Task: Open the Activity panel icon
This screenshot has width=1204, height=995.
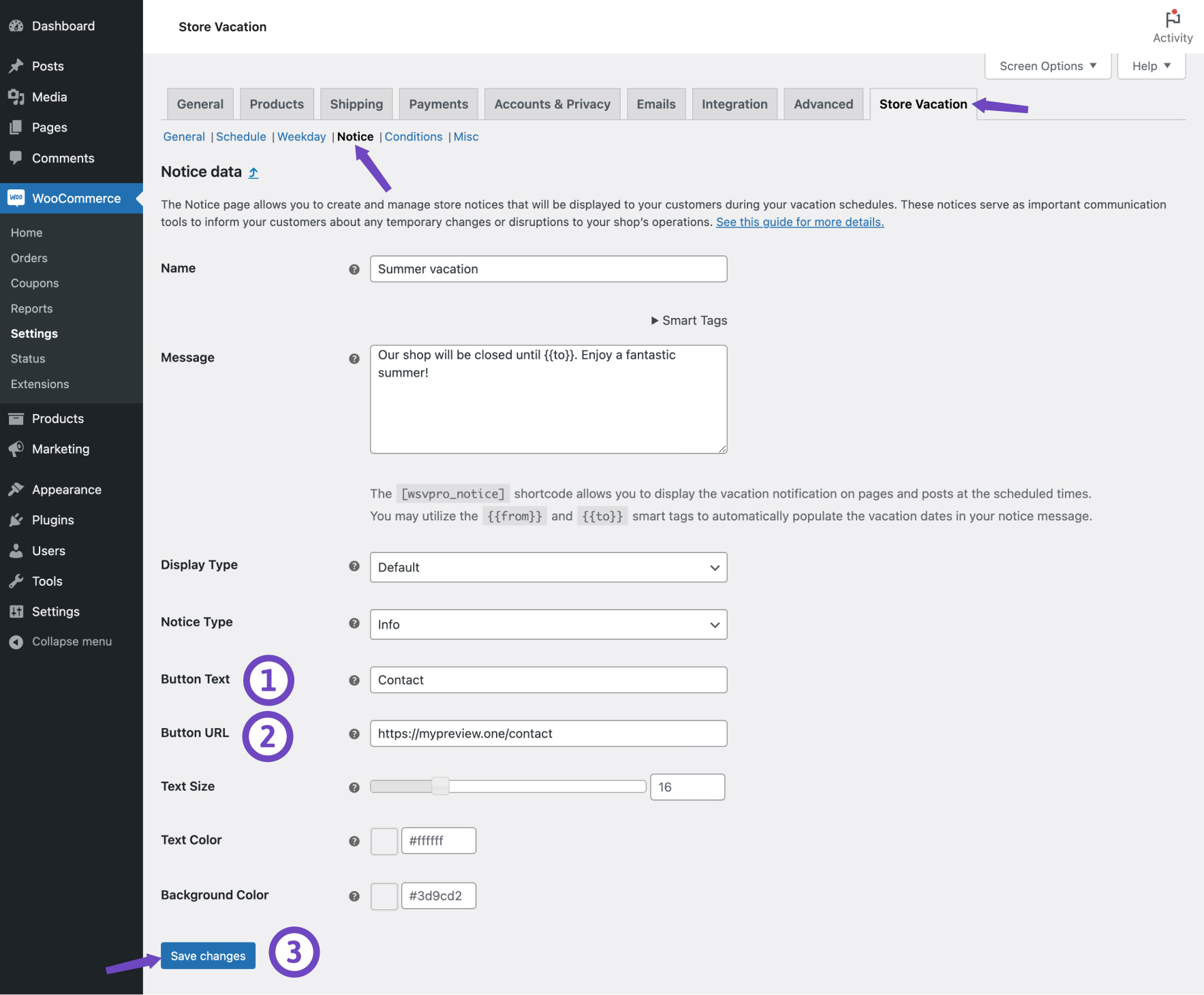Action: 1172,20
